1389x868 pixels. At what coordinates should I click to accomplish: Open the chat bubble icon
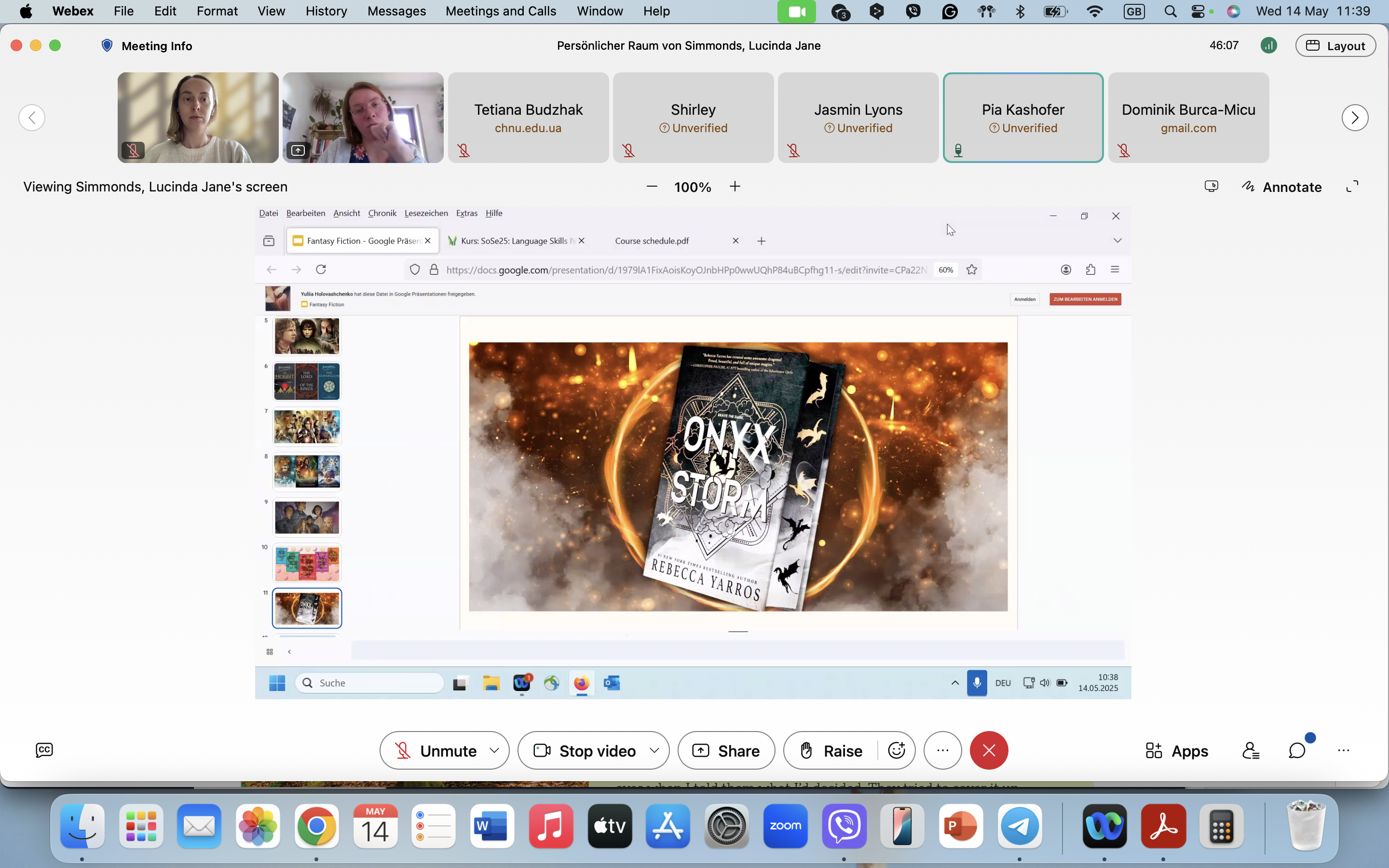point(1297,750)
